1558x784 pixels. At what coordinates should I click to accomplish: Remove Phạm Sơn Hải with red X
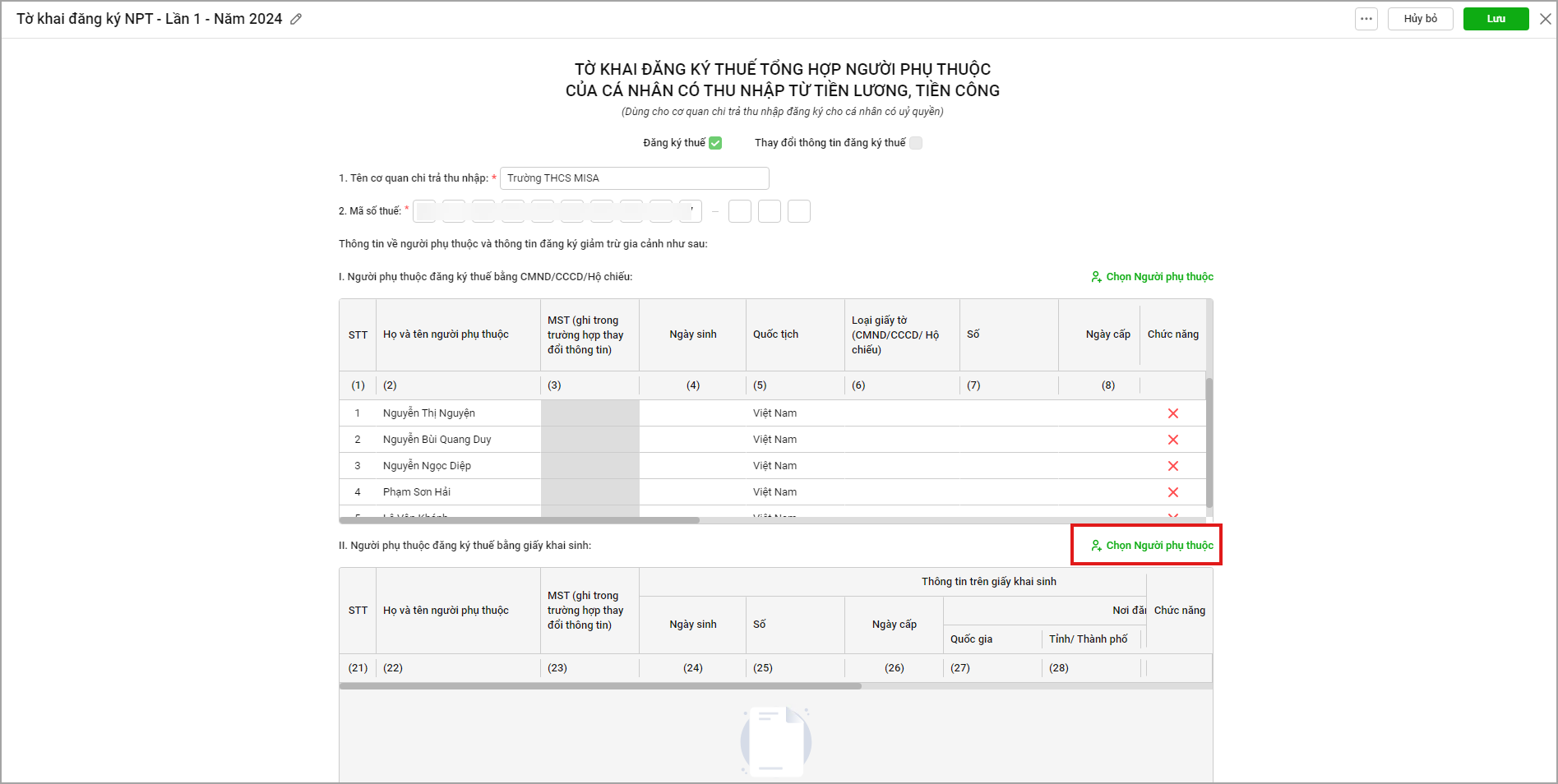click(x=1172, y=492)
